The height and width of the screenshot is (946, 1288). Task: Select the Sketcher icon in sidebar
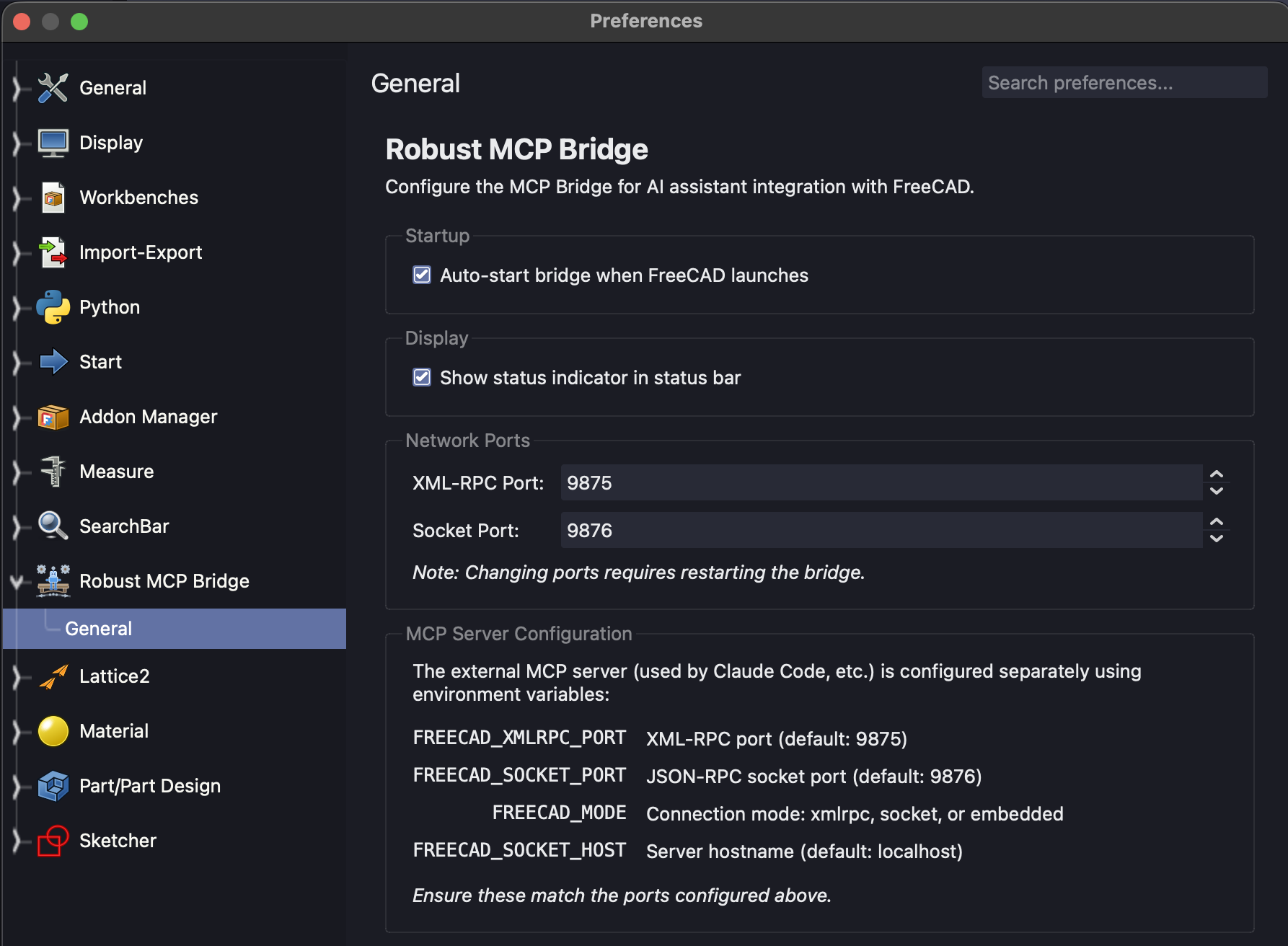coord(51,840)
